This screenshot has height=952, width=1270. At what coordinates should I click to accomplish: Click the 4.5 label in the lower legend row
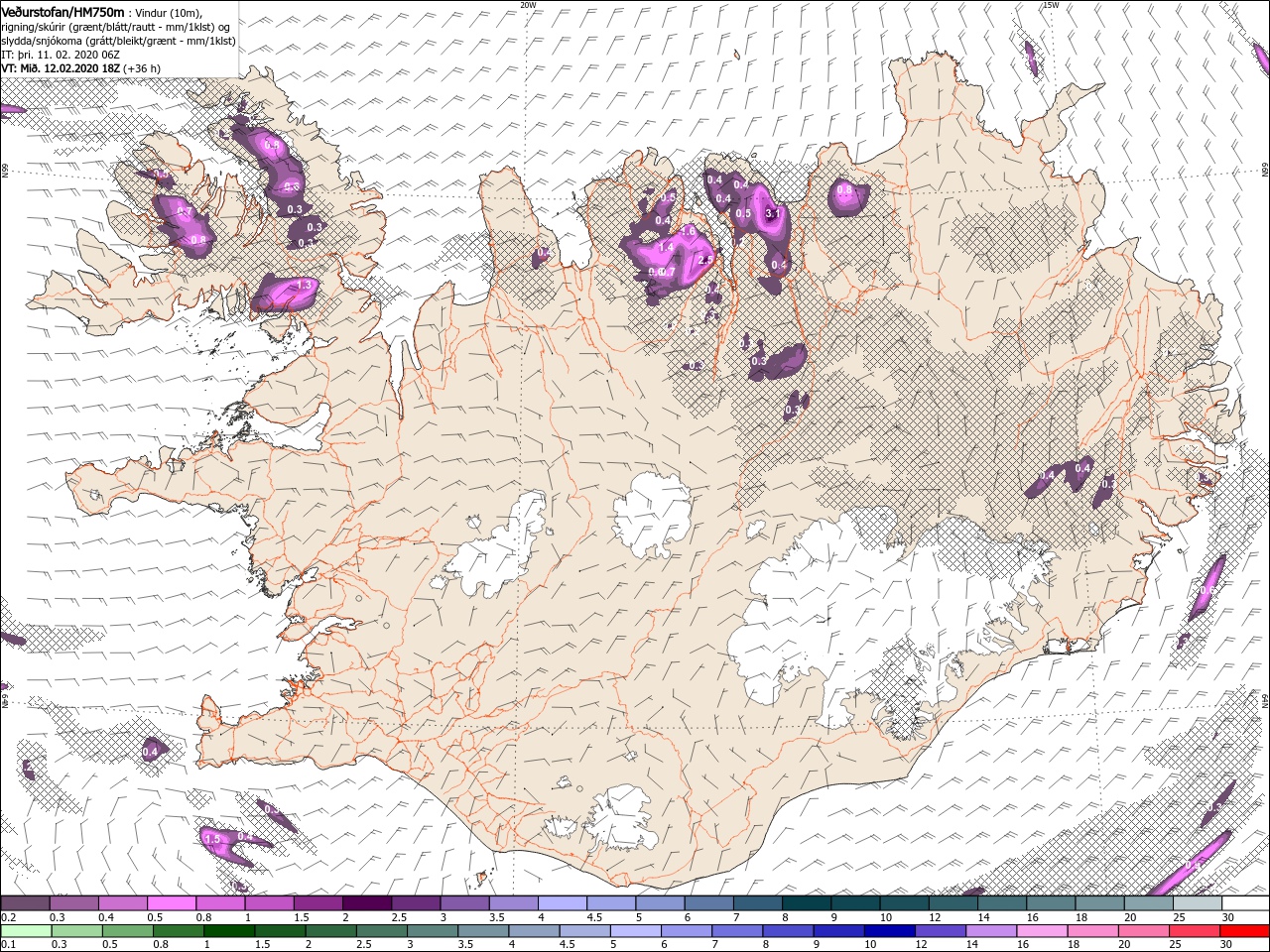(566, 945)
